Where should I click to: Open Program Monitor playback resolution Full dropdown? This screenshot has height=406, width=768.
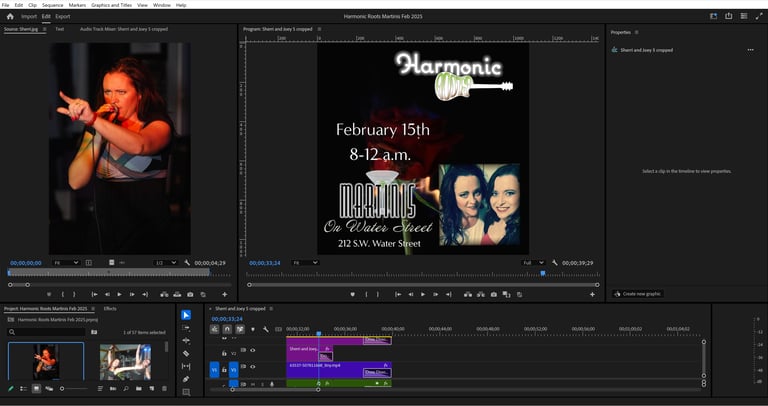533,263
